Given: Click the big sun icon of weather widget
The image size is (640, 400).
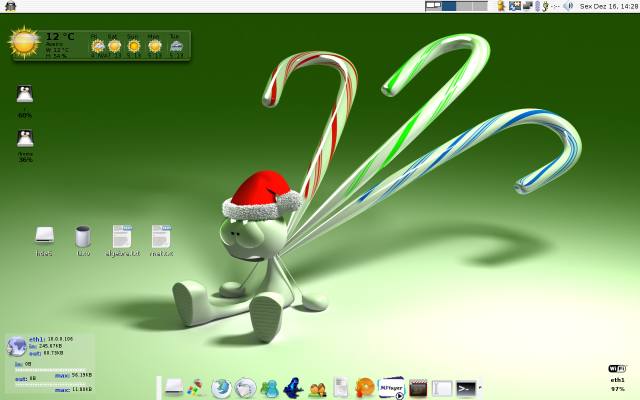Looking at the screenshot, I should click(24, 42).
